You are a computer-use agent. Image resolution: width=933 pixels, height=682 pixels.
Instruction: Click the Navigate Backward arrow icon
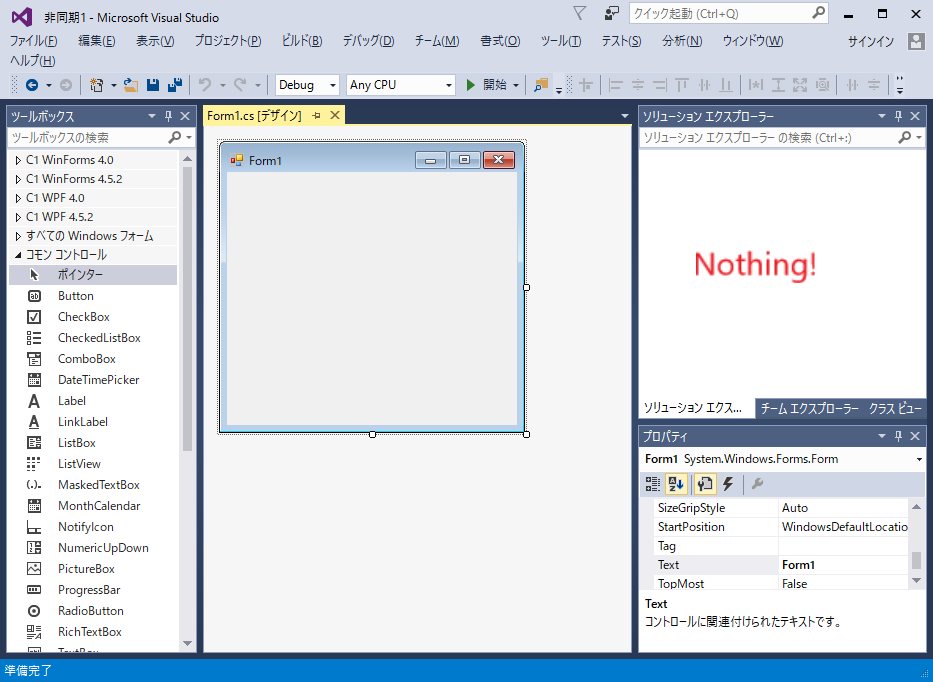(x=32, y=85)
